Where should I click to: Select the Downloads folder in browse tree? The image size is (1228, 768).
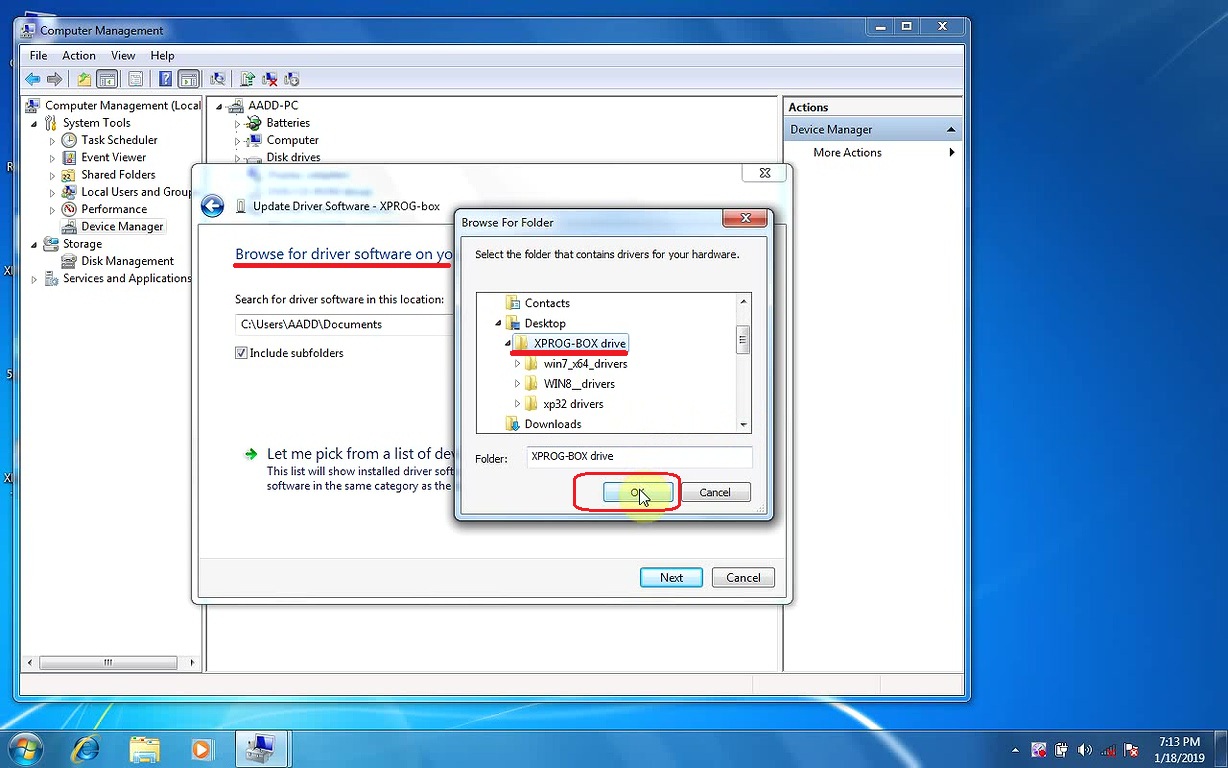click(x=553, y=425)
